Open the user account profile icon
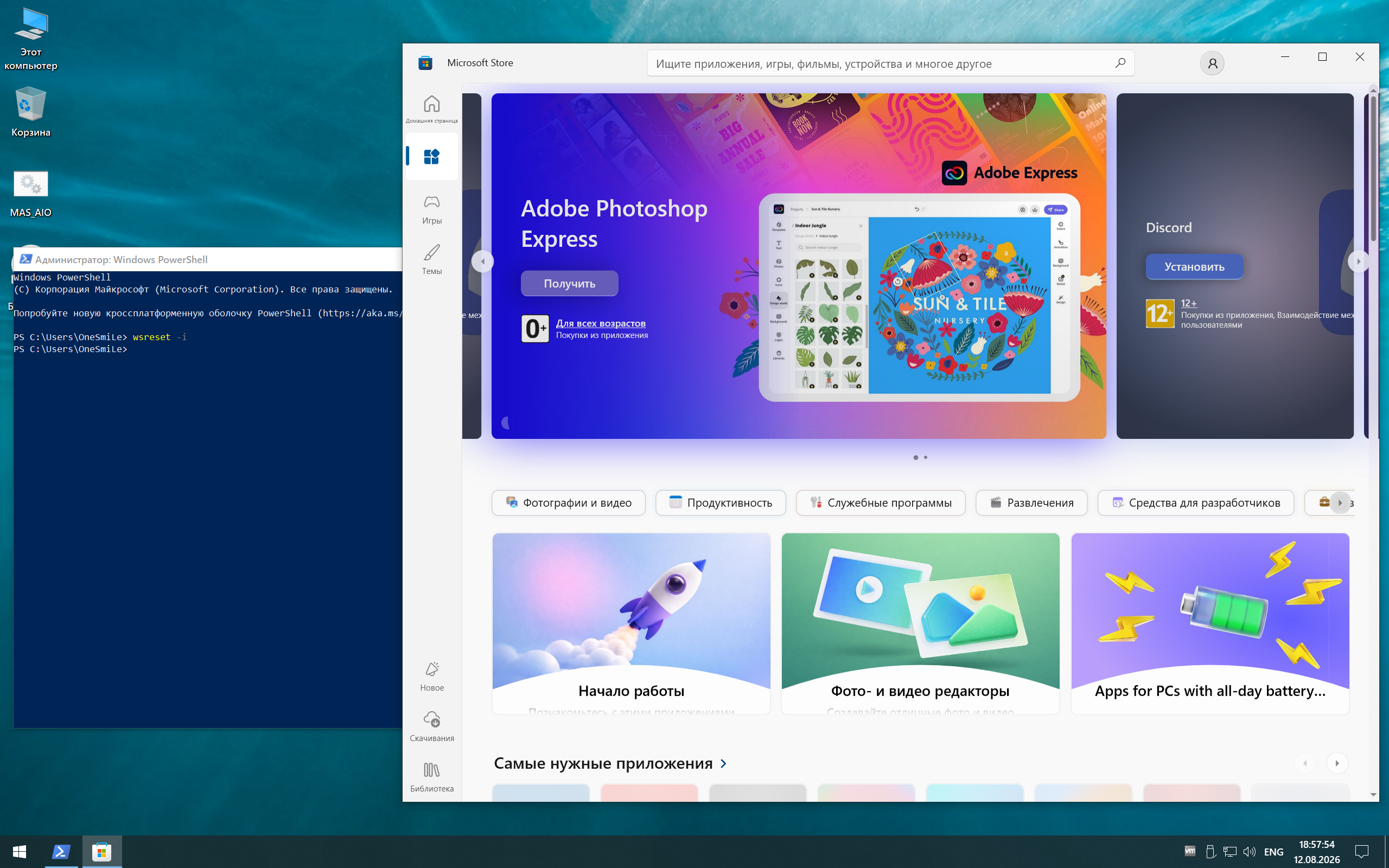This screenshot has width=1389, height=868. pos(1212,63)
